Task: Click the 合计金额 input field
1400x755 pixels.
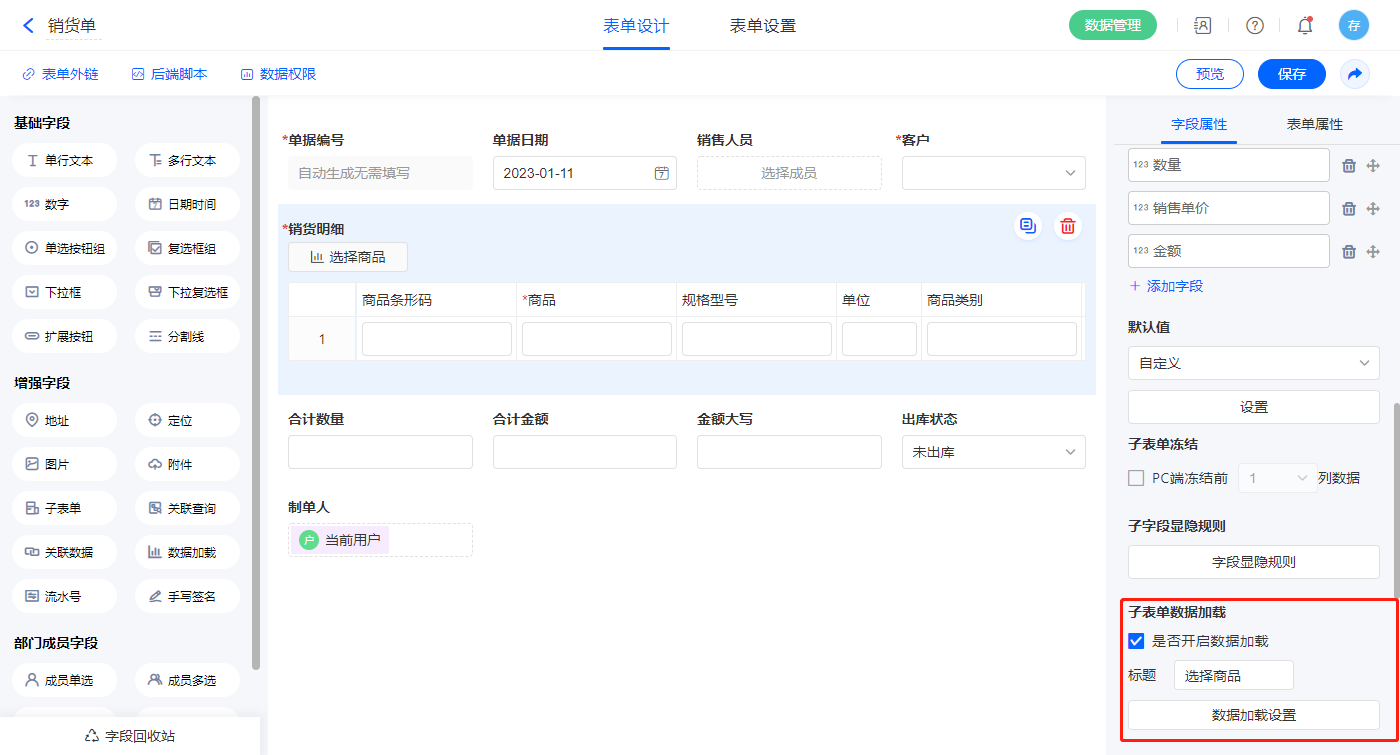Action: (x=584, y=452)
